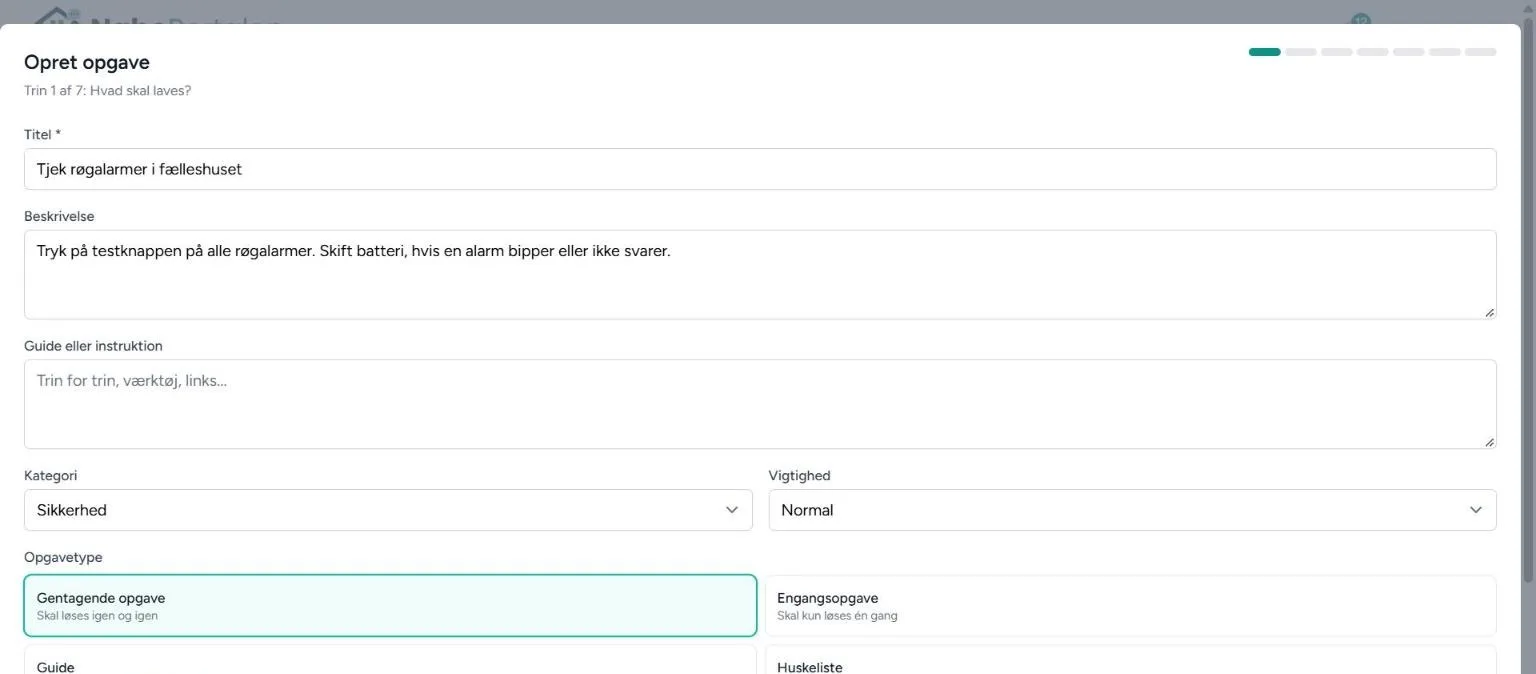The height and width of the screenshot is (674, 1536).
Task: Select the Gentagende opgave task type
Action: pos(390,606)
